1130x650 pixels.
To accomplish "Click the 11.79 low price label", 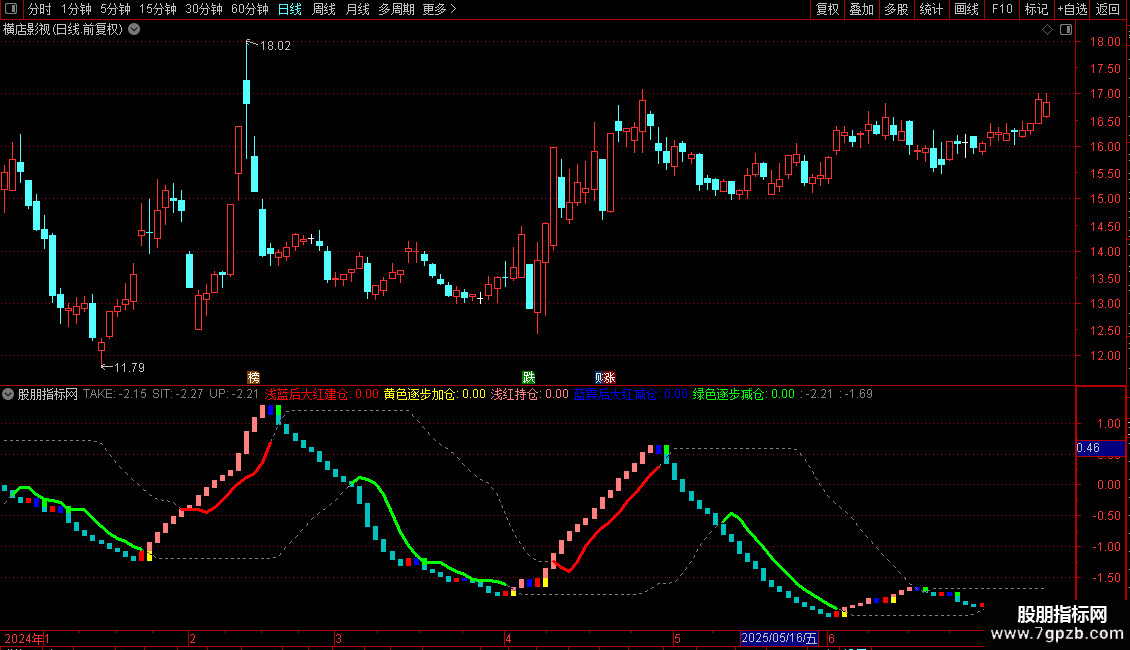I will pos(129,368).
